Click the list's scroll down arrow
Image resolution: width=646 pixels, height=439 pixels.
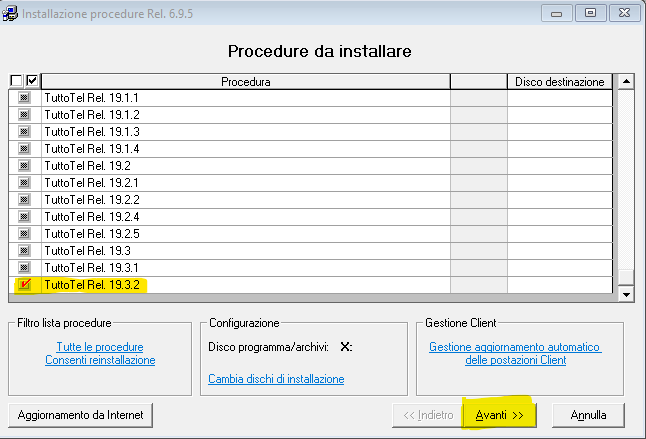[626, 294]
